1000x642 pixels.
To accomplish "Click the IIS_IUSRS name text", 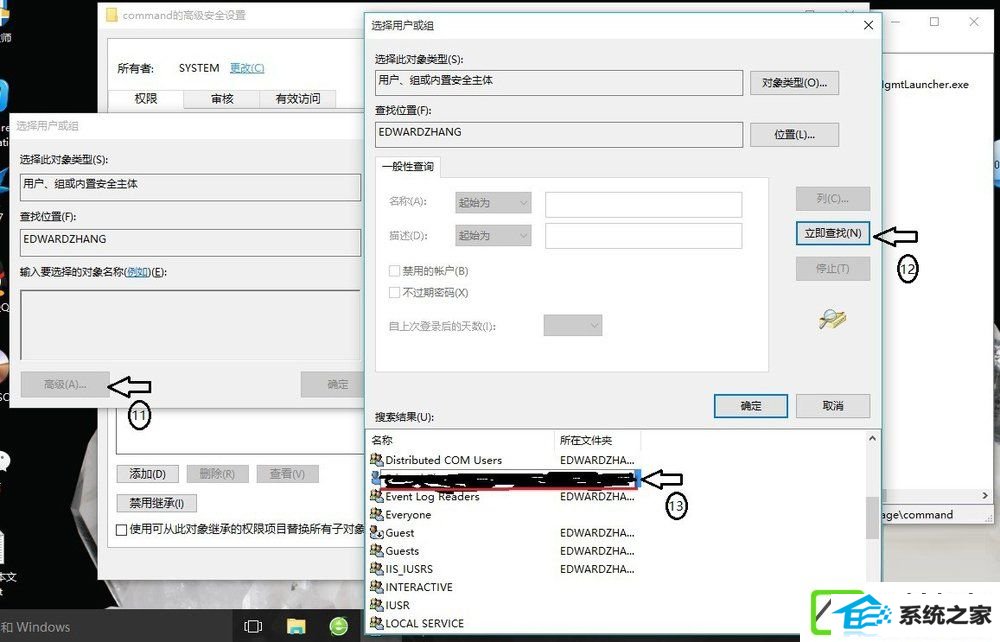I will point(409,569).
